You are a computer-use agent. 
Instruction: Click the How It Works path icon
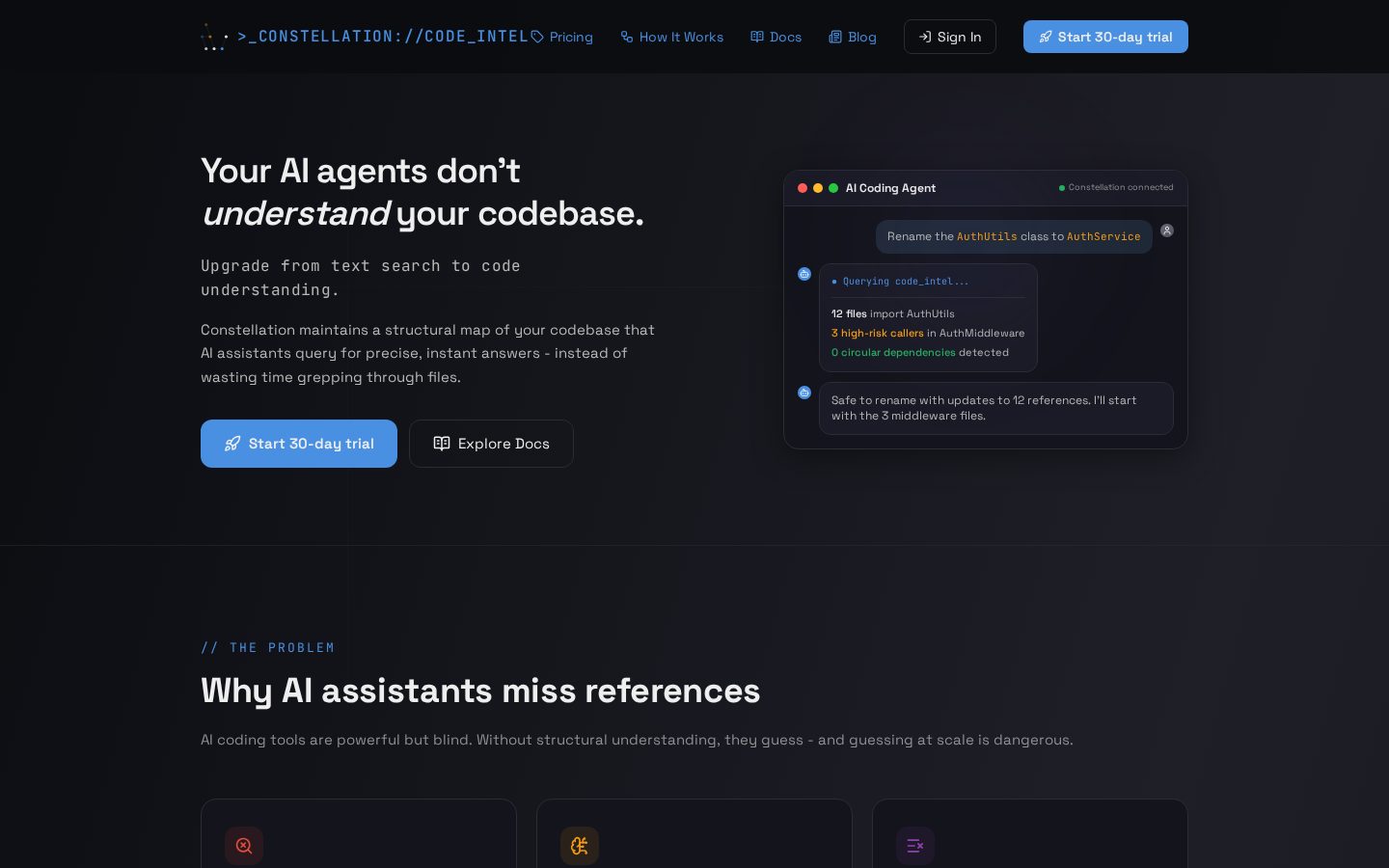click(x=627, y=37)
